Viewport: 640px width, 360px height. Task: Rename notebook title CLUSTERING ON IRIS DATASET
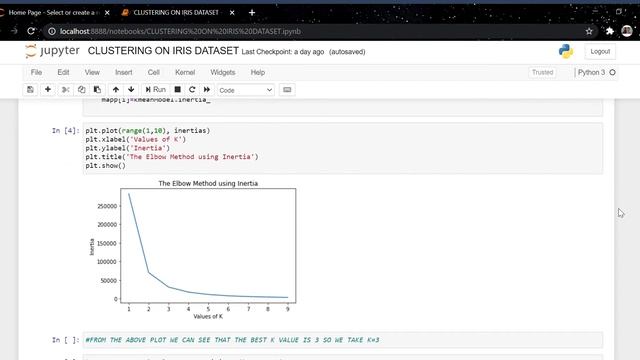tap(163, 51)
